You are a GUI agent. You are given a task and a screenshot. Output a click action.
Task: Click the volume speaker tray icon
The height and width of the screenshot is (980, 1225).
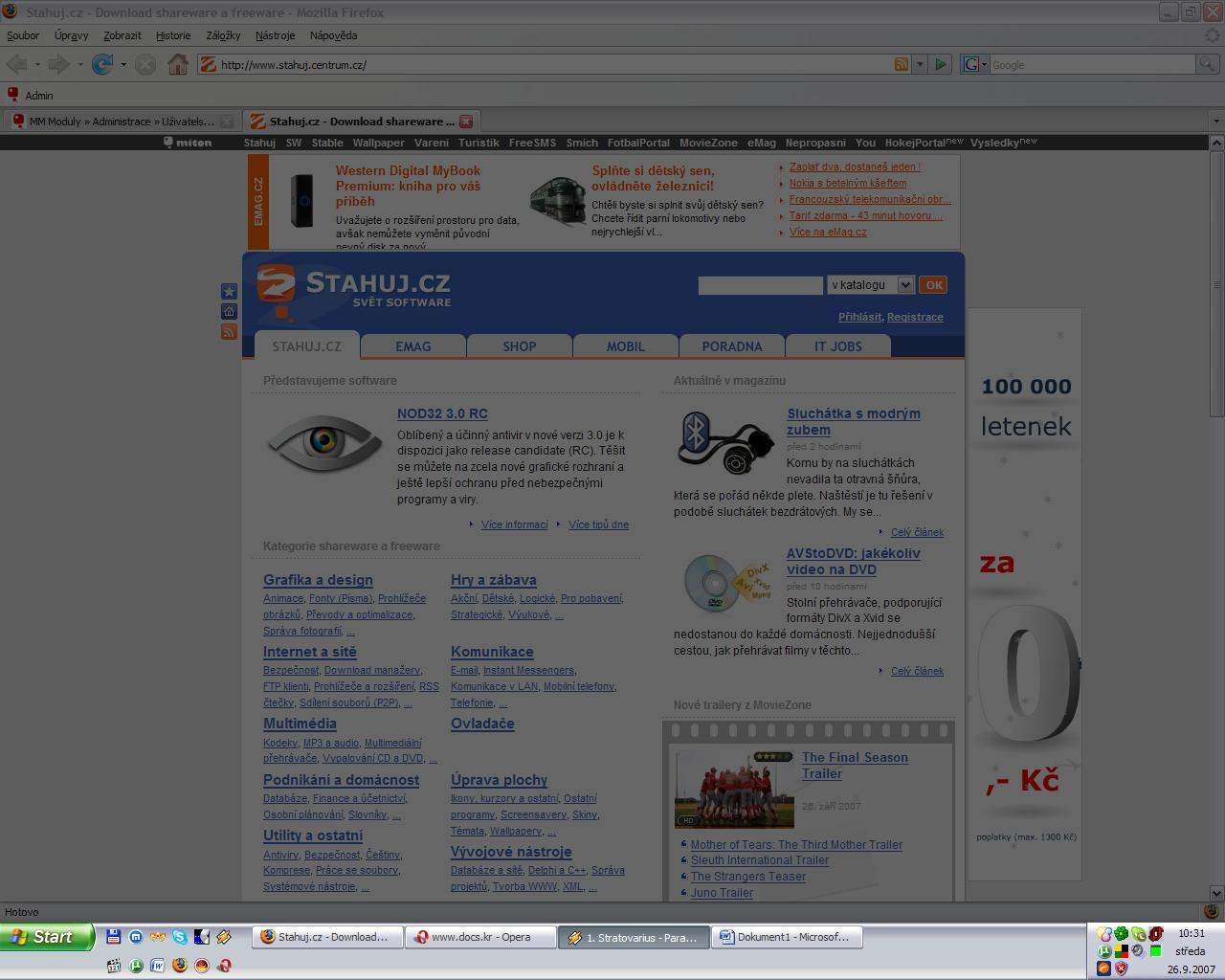tap(1138, 950)
